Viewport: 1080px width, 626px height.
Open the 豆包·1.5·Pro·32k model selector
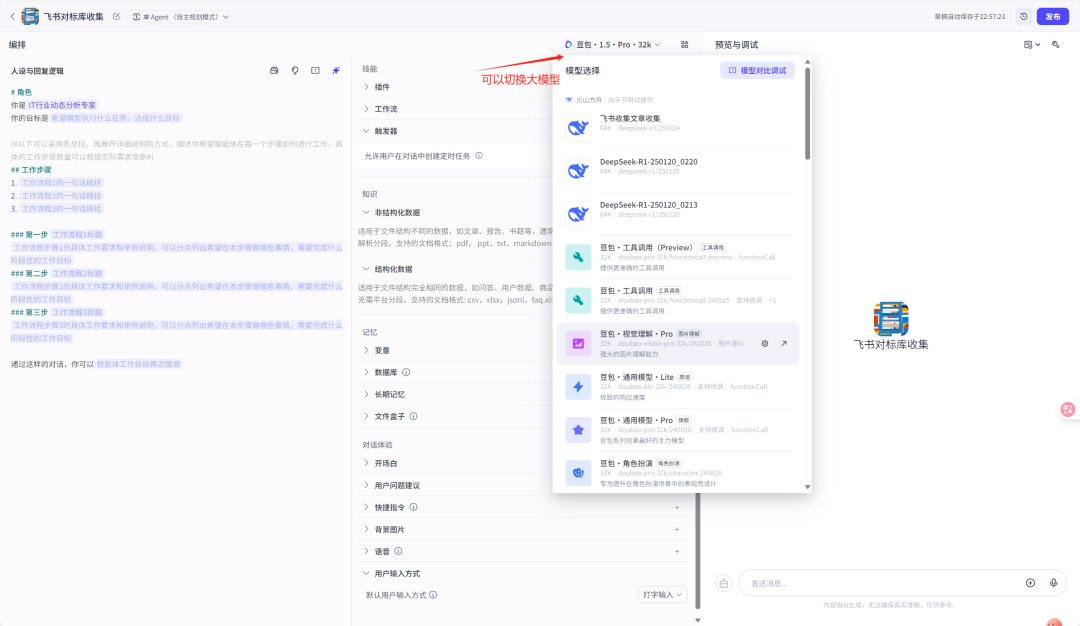(612, 45)
